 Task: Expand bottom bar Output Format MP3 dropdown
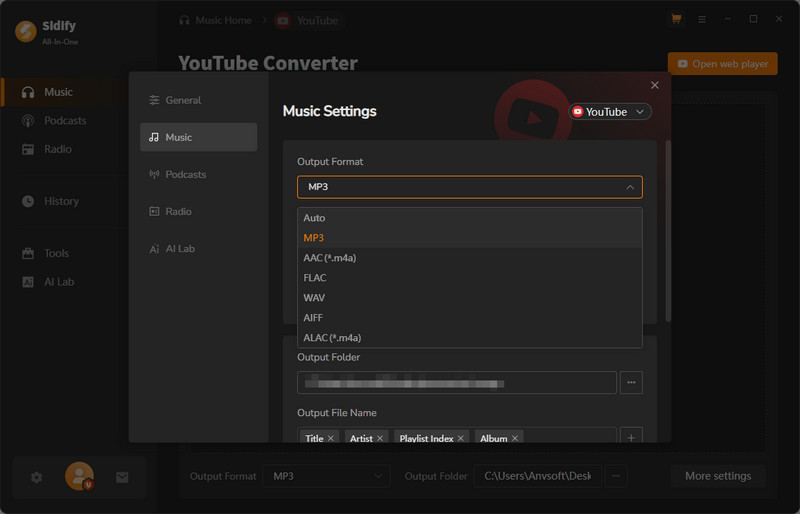point(327,476)
